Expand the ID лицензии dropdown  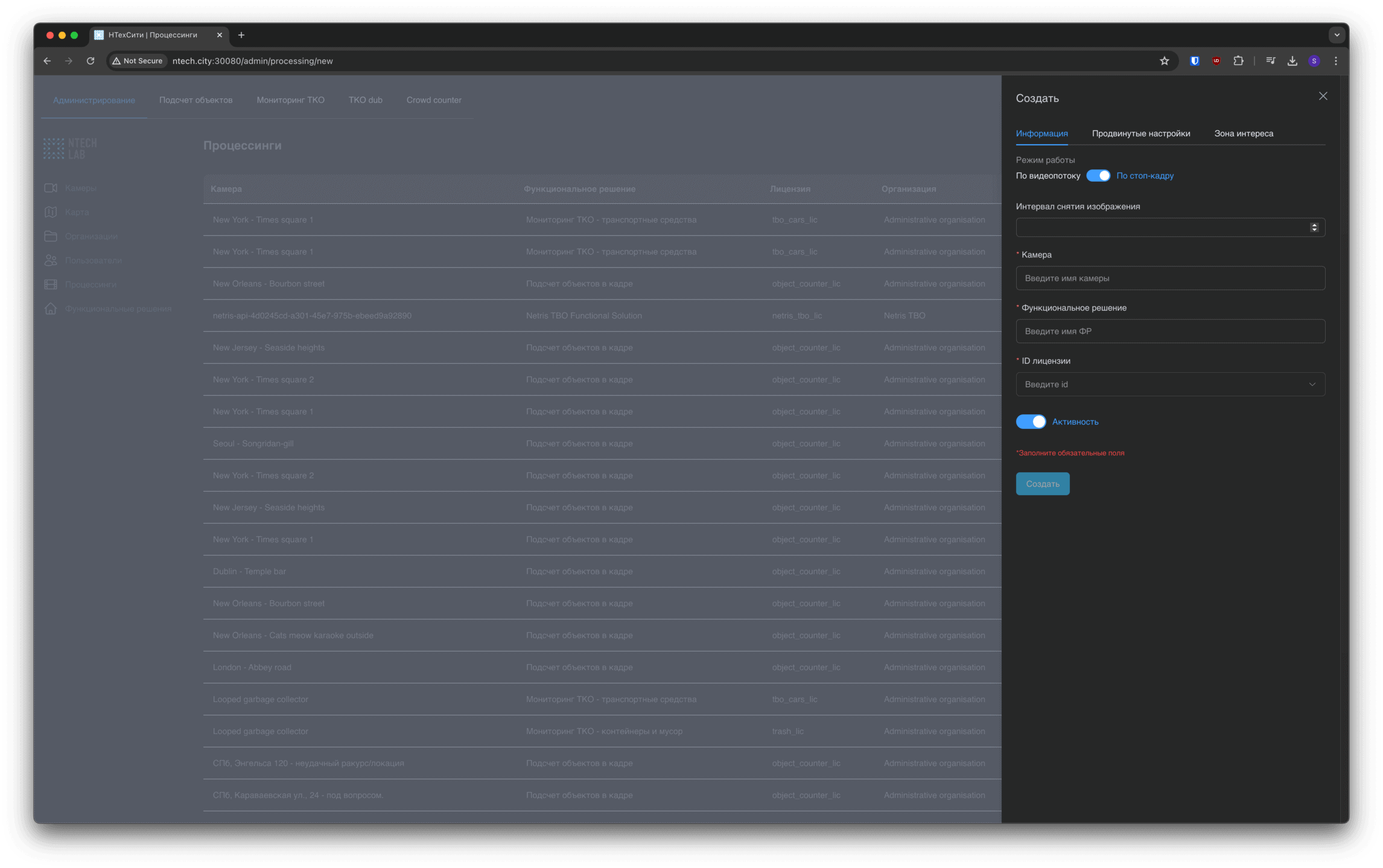(x=1312, y=384)
